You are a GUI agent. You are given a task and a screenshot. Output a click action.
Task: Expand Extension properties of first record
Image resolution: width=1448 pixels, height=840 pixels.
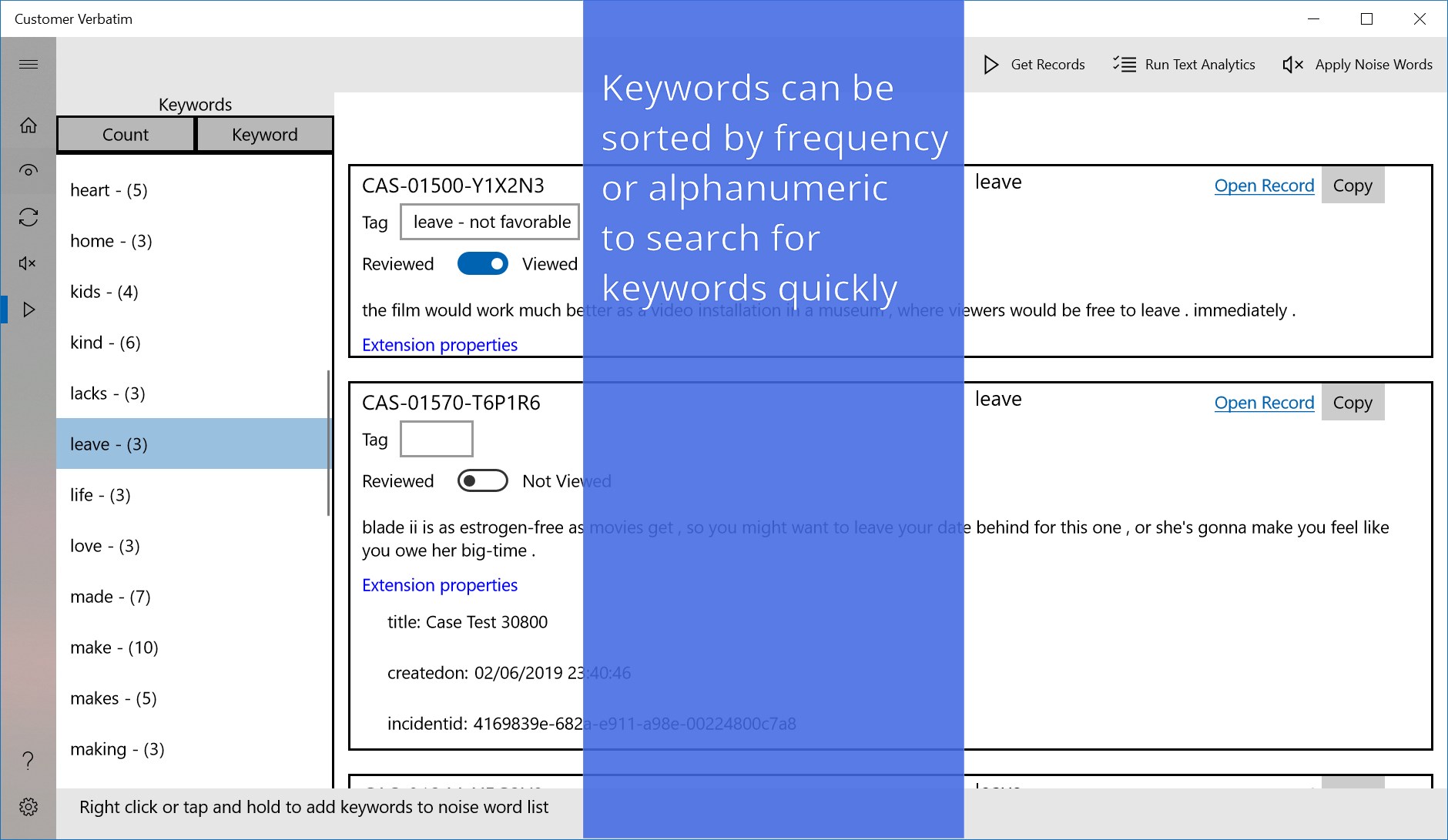coord(440,345)
